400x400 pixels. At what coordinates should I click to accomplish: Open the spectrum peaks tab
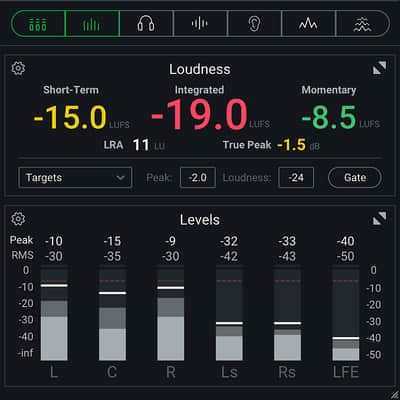tap(308, 23)
